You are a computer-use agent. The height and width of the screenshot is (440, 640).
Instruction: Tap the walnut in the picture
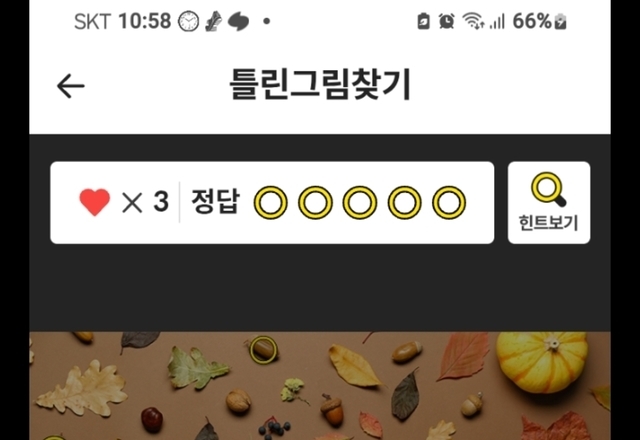[x=238, y=400]
